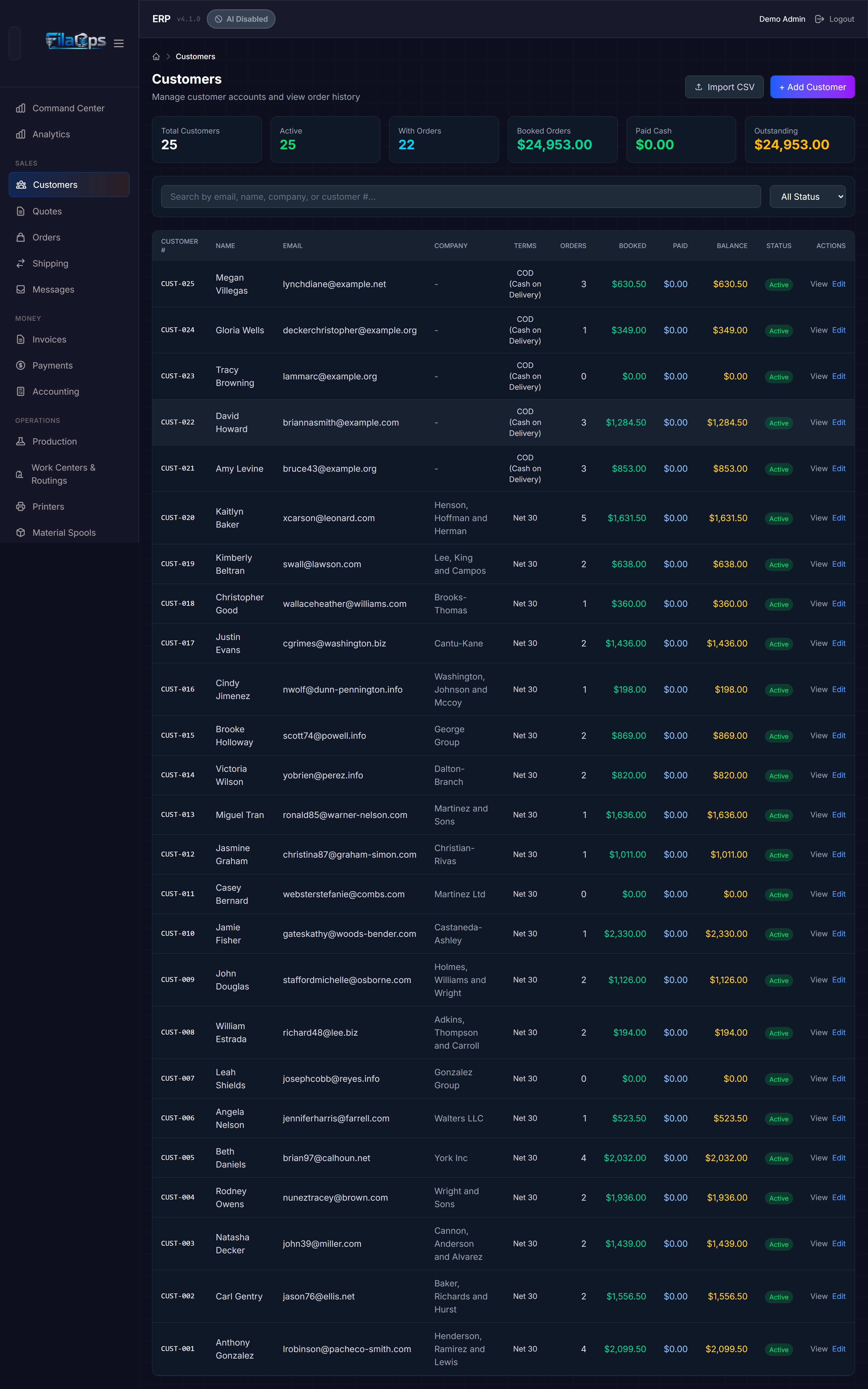Screen dimensions: 868x1389
Task: Click the name Carl Gentry
Action: pos(239,1296)
